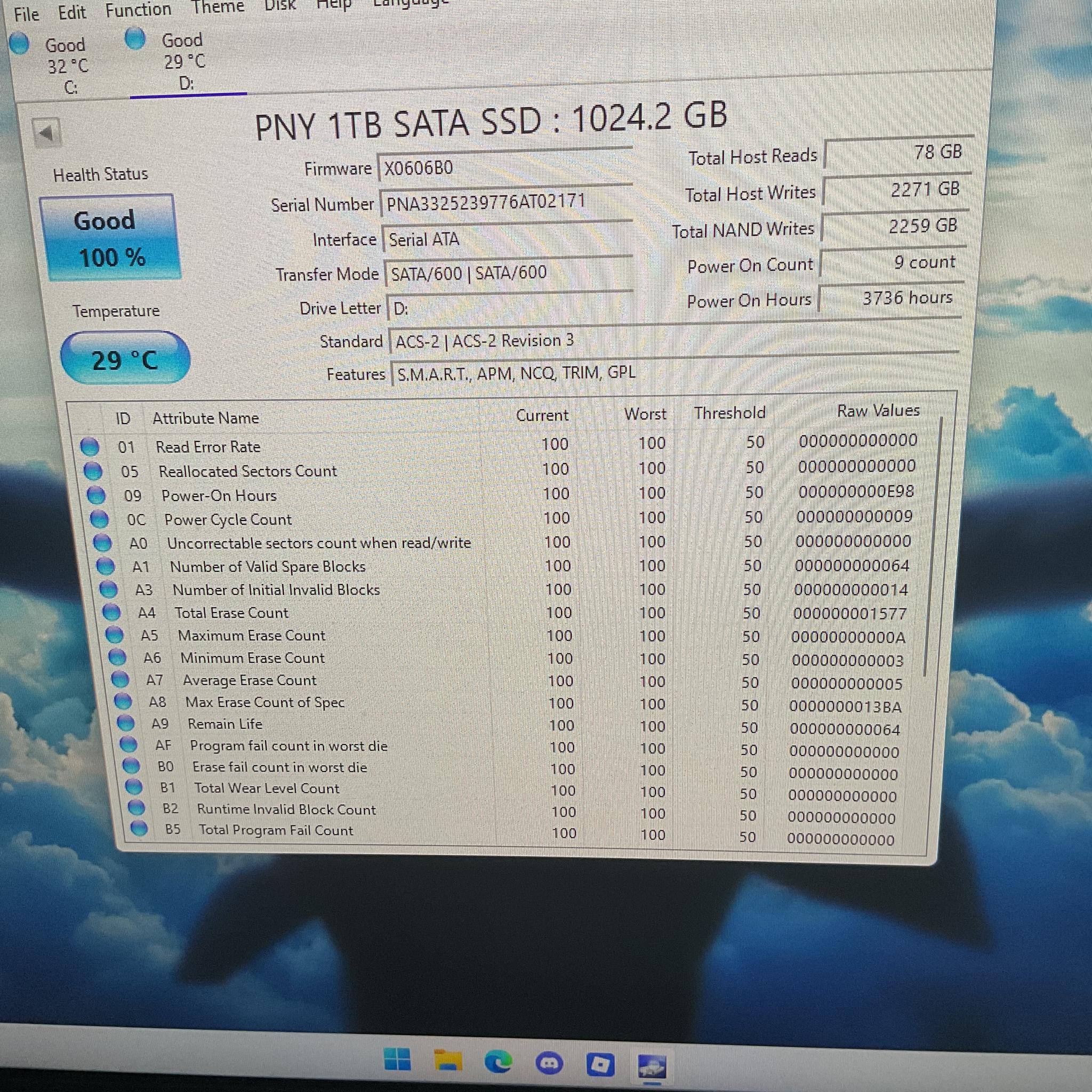
Task: Click the attribute list vertical scrollbar
Action: coord(932,545)
